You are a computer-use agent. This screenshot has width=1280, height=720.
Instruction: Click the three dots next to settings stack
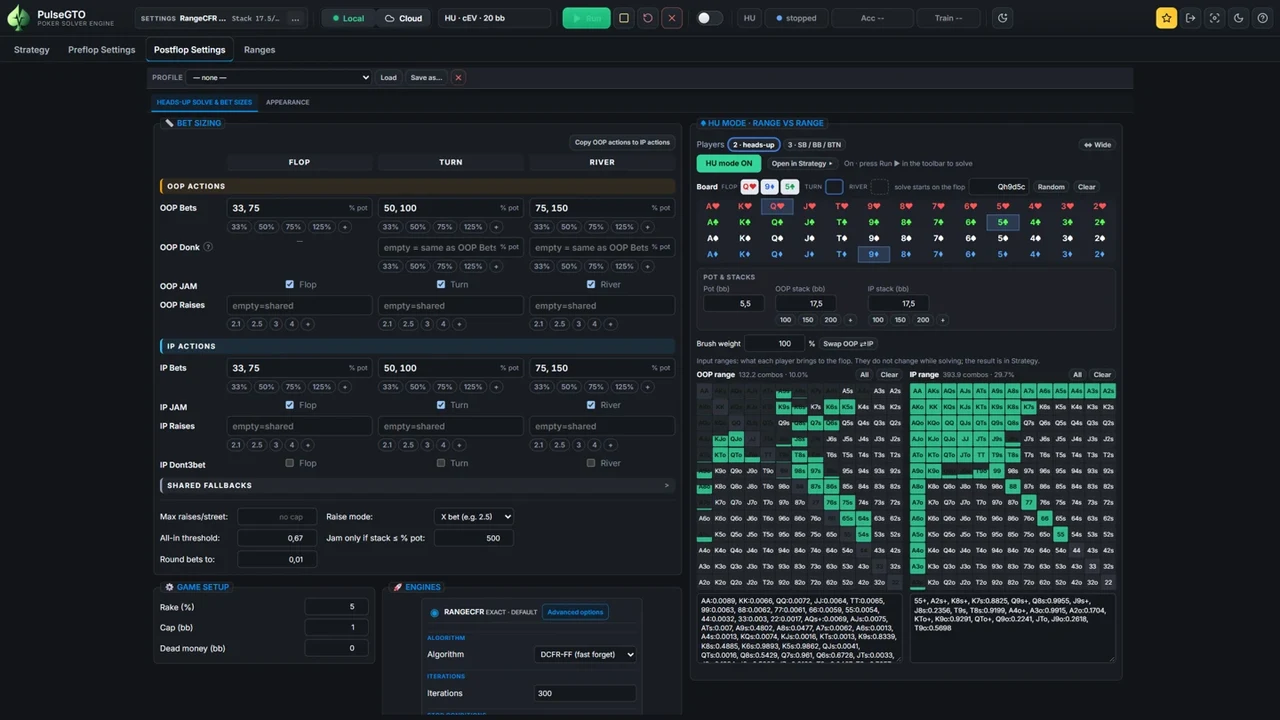click(294, 18)
